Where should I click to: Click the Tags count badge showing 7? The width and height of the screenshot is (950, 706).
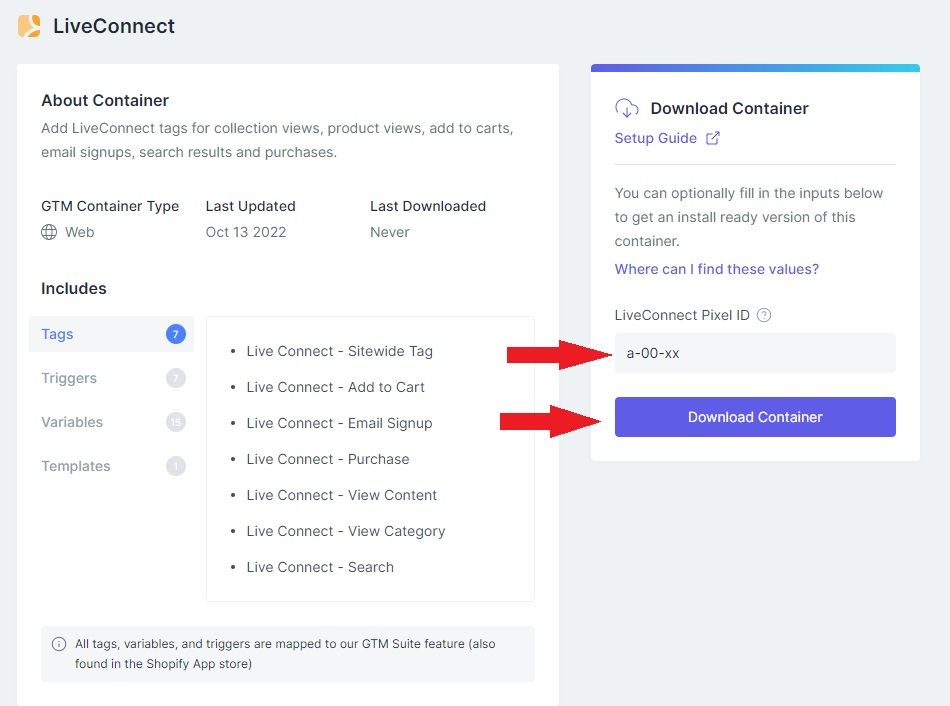point(176,334)
